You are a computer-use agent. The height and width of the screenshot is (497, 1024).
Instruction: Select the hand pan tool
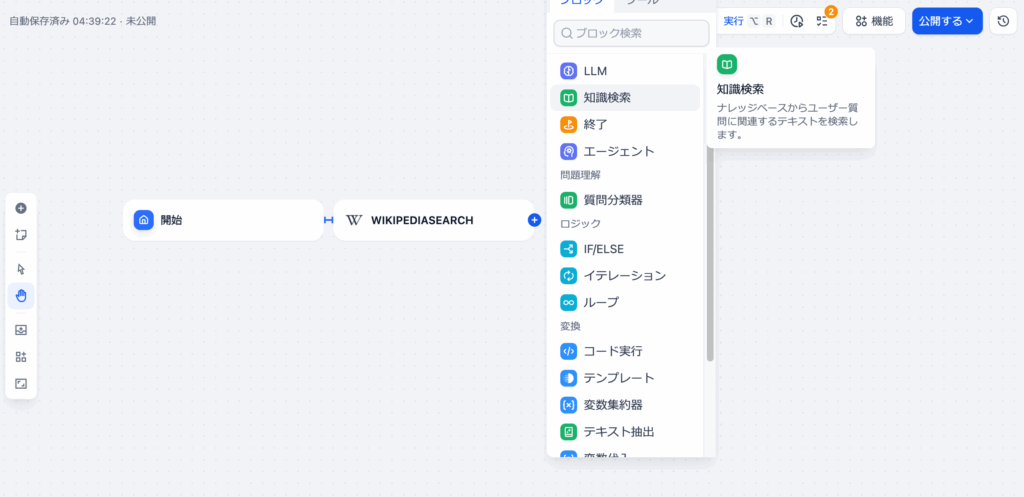[21, 295]
